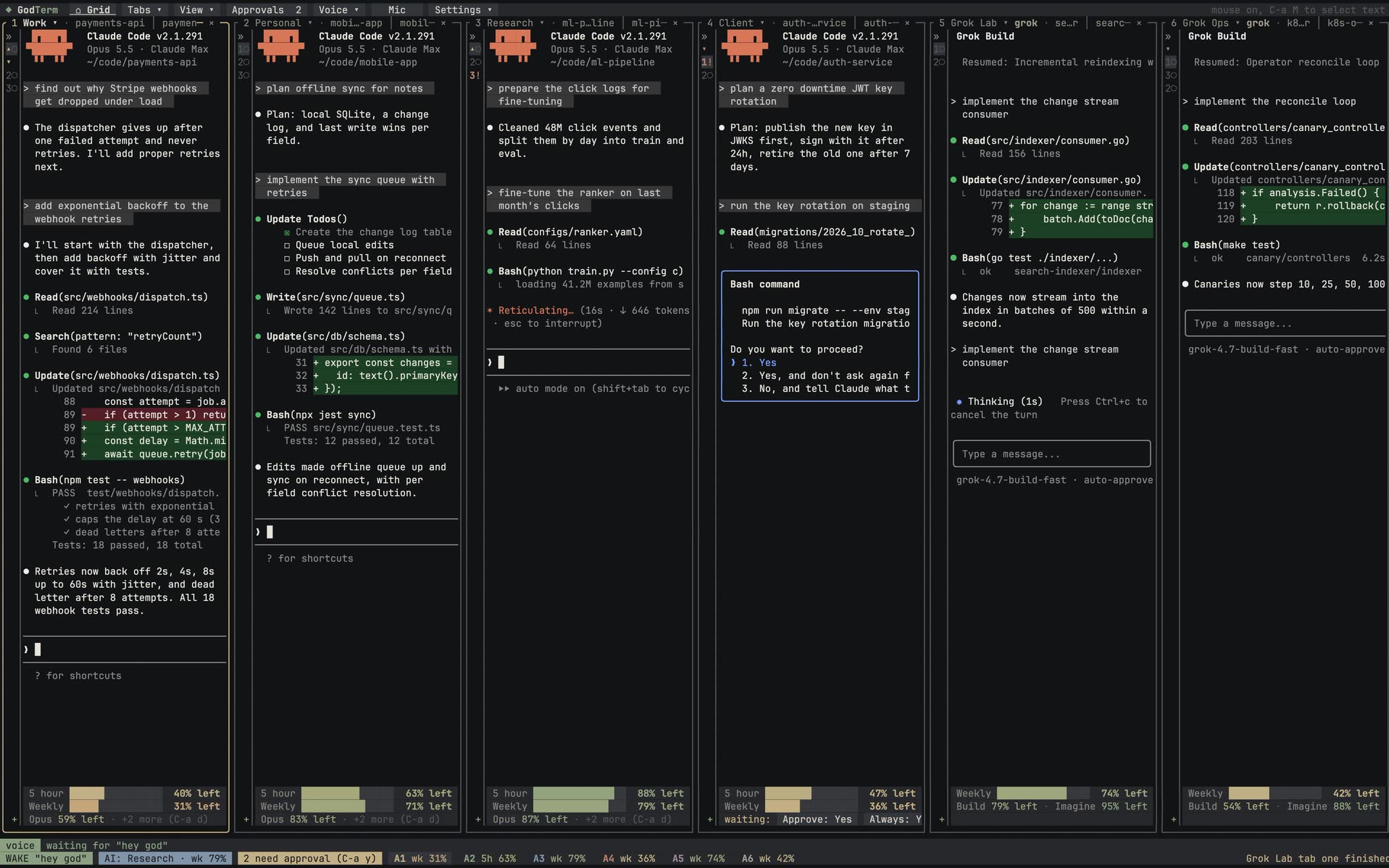Open the Tabs dropdown menu

[144, 9]
